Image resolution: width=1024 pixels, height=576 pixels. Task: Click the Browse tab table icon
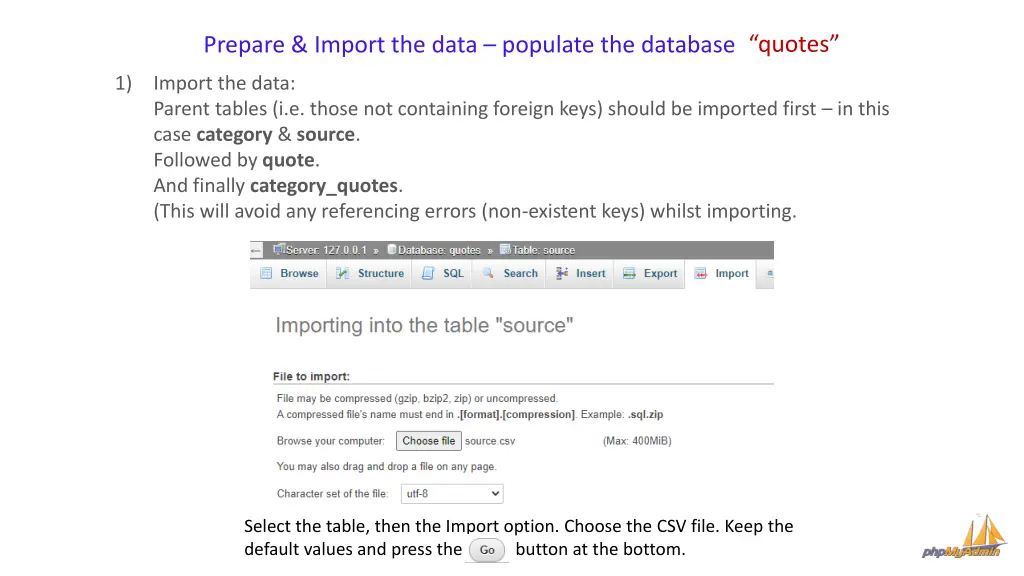click(266, 273)
